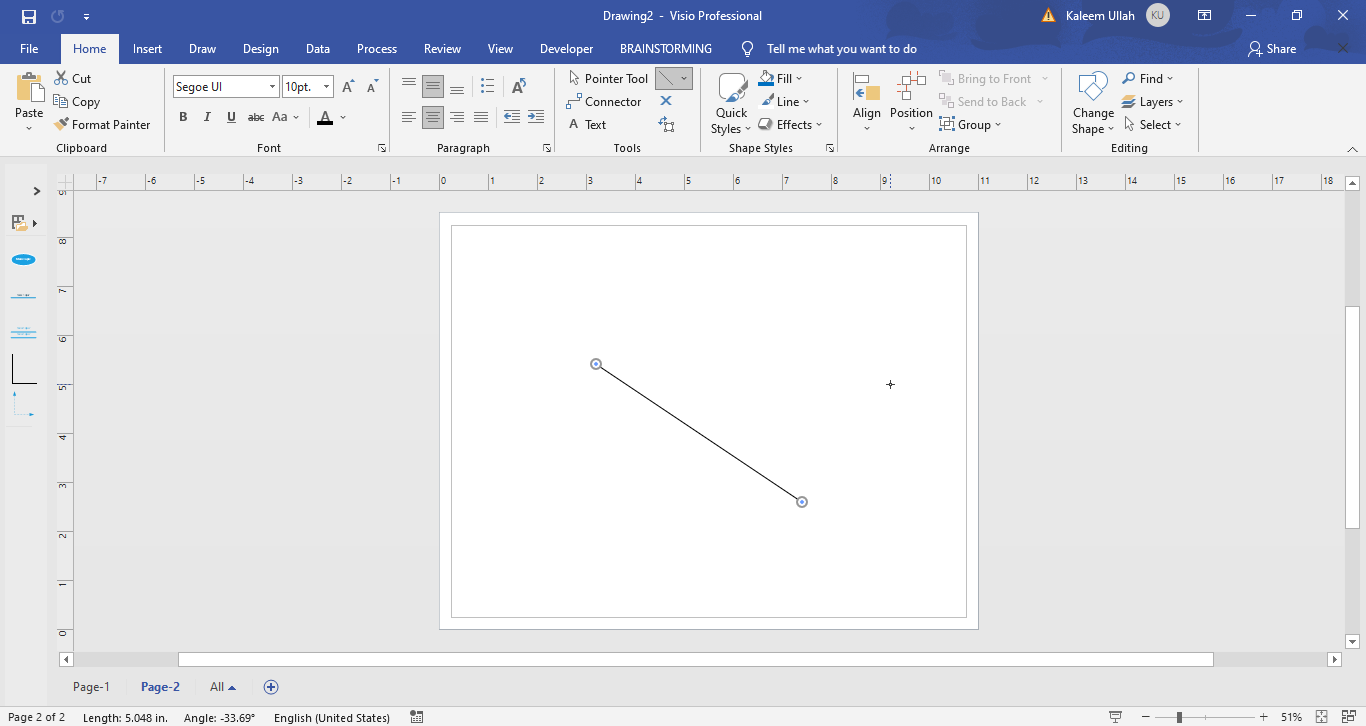Toggle italic formatting
The image size is (1366, 726).
point(207,117)
